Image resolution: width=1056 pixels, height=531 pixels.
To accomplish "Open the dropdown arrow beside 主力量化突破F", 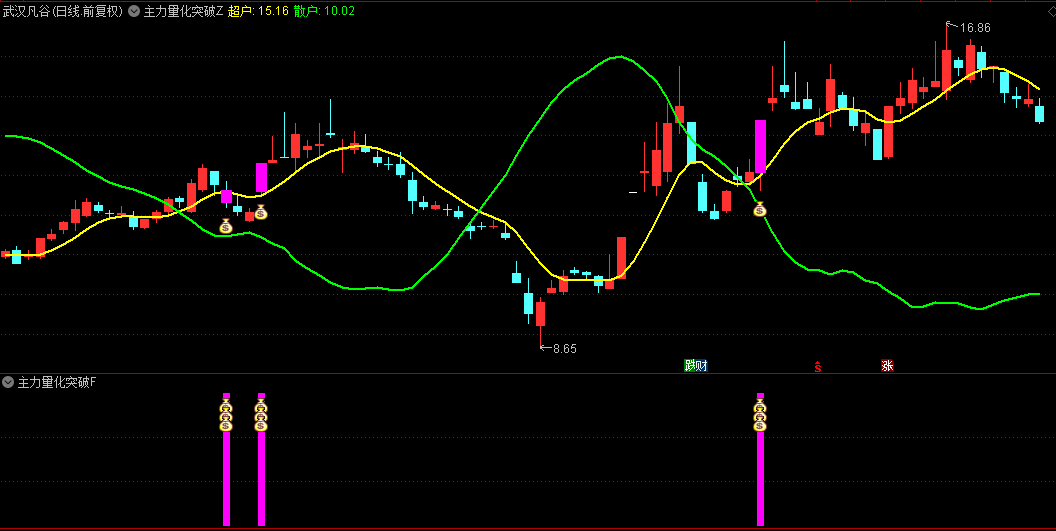I will (8, 382).
